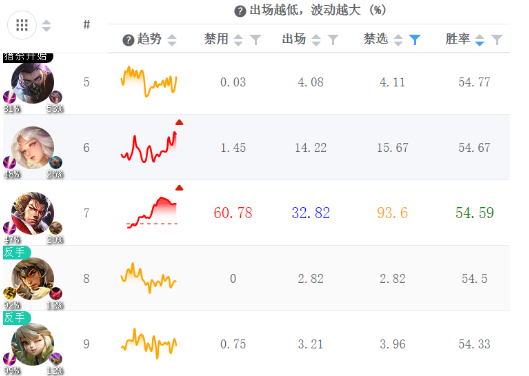529x376 pixels.
Task: Click red up-triangle on rank 7 trend
Action: pyautogui.click(x=179, y=188)
